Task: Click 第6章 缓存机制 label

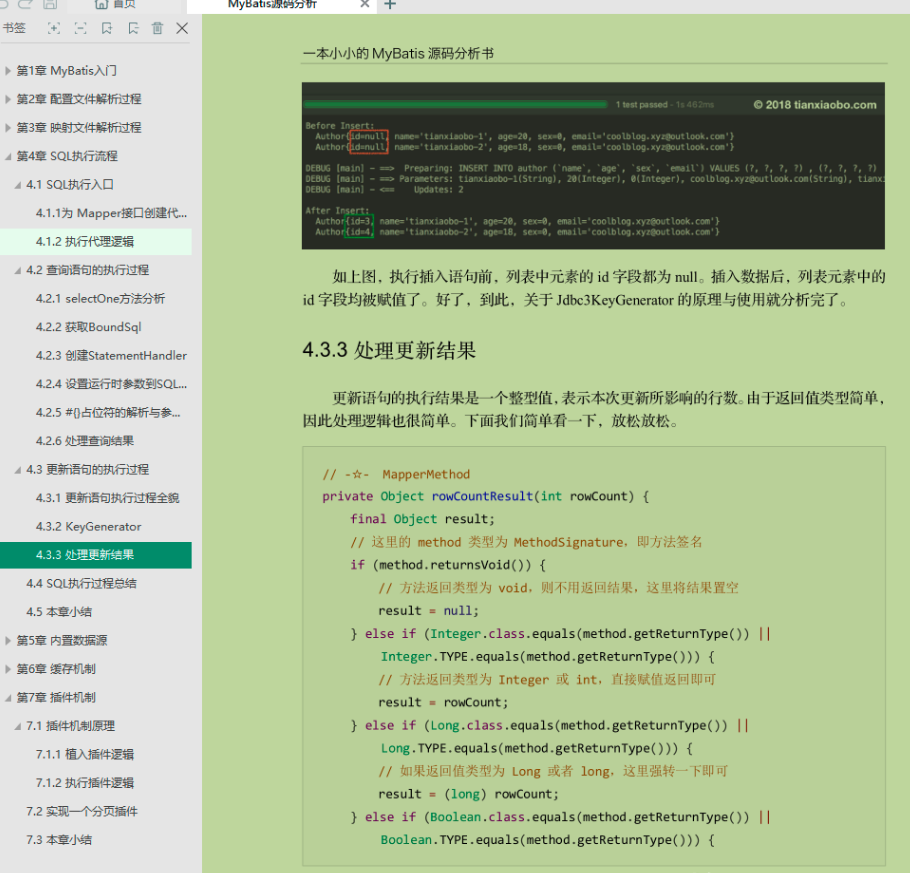Action: tap(56, 669)
